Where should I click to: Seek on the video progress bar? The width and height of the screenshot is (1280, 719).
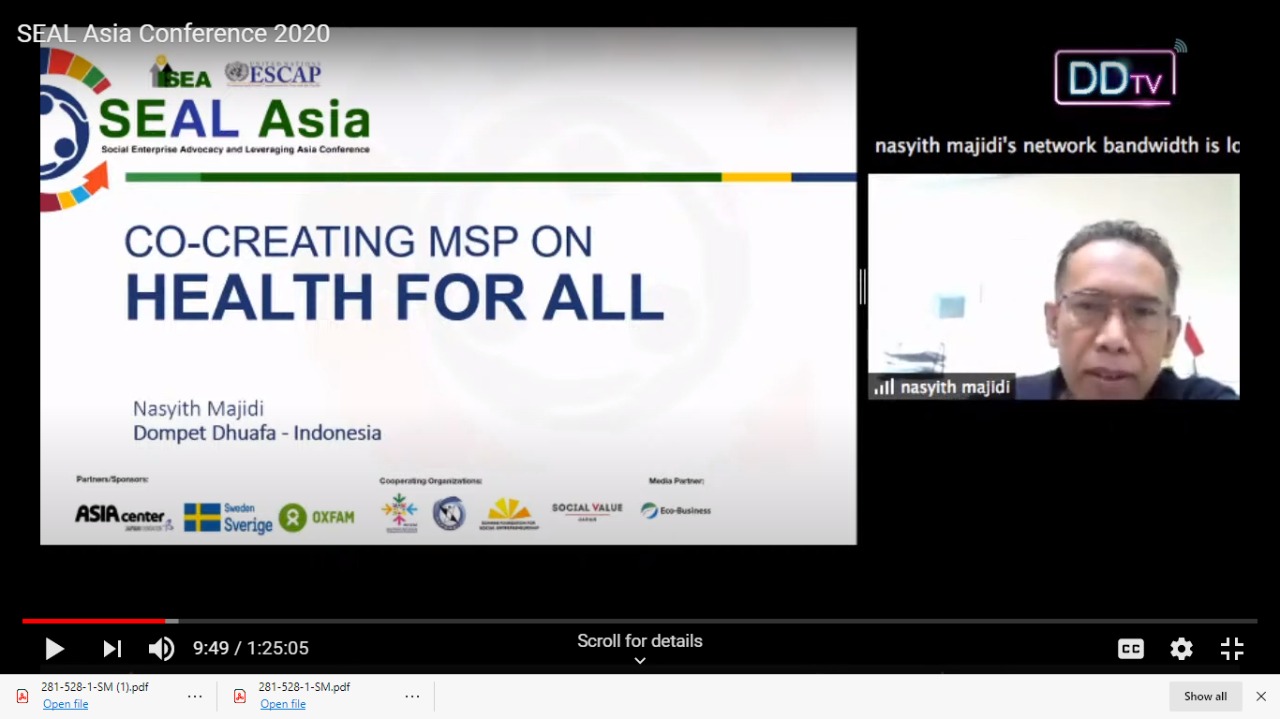click(x=640, y=621)
